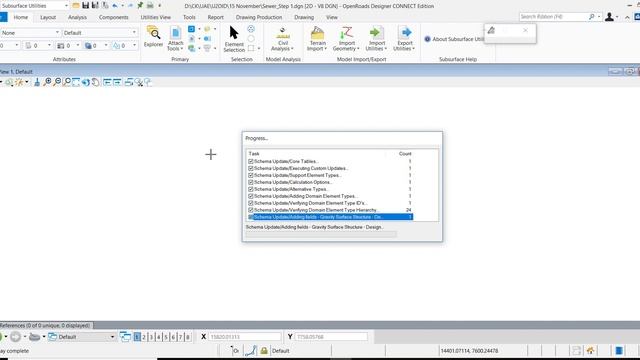The image size is (640, 360).
Task: Open the Report ribbon tab
Action: click(x=216, y=17)
